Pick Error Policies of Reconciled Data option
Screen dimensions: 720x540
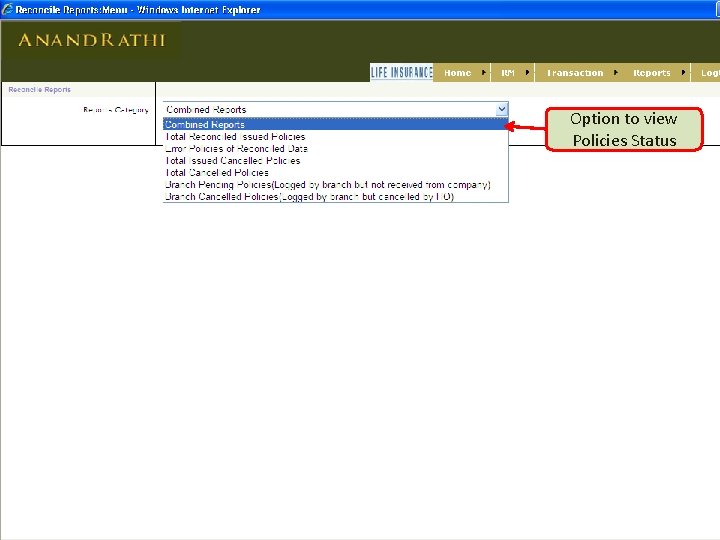(x=336, y=149)
